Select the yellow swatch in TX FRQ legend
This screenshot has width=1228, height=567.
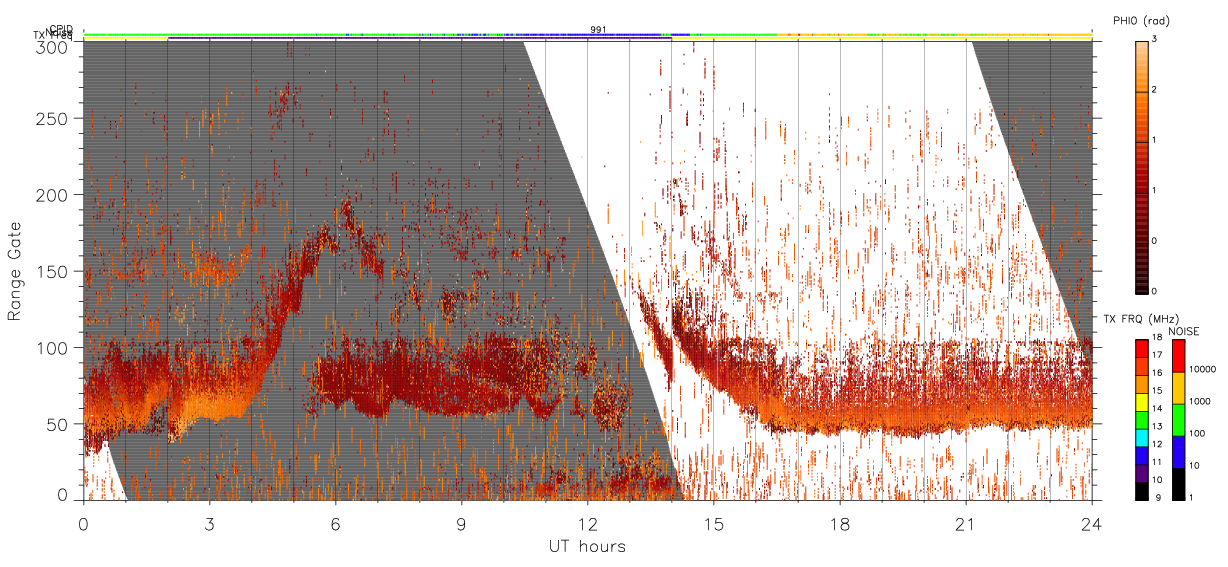(1142, 401)
